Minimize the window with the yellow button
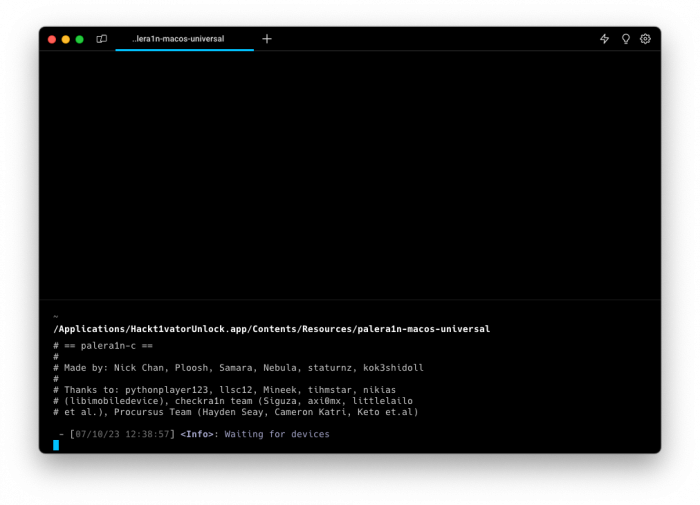700x505 pixels. coord(66,39)
